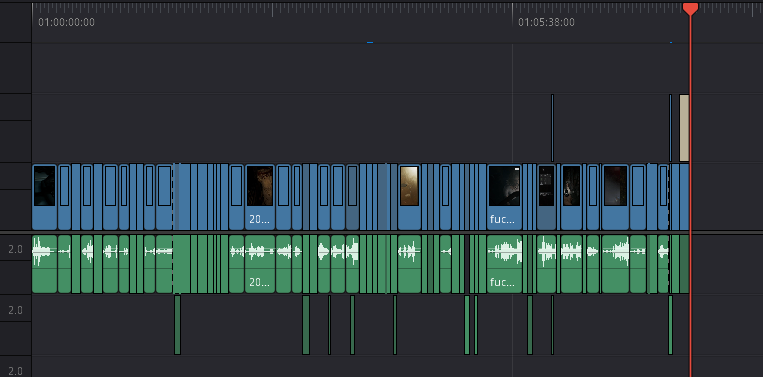Select the first audio clip at timeline start
The width and height of the screenshot is (763, 377).
tap(44, 264)
